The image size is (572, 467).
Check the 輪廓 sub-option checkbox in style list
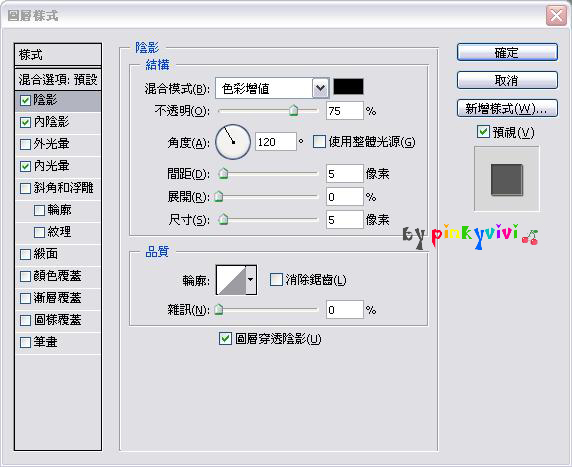[x=39, y=210]
